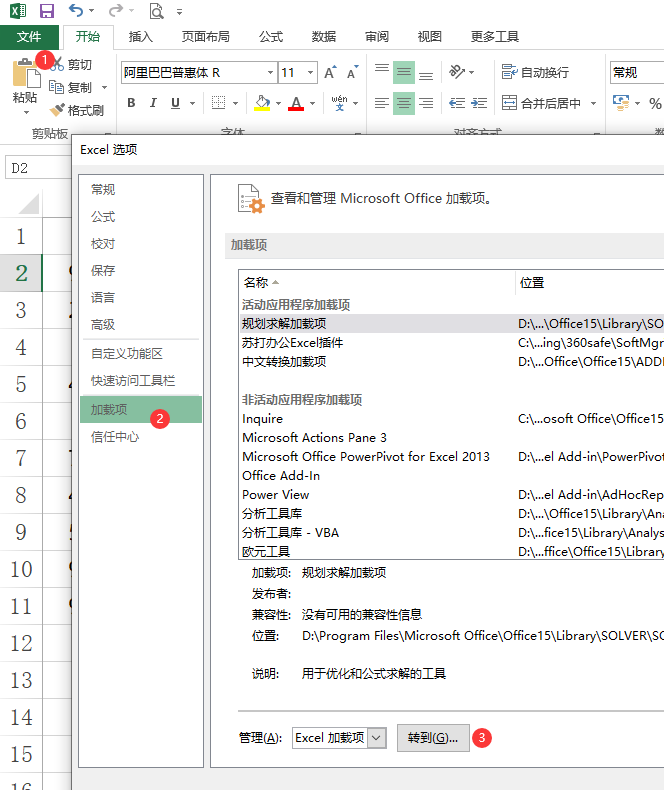Viewport: 664px width, 790px height.
Task: Click the accounting number format icon
Action: click(x=621, y=103)
